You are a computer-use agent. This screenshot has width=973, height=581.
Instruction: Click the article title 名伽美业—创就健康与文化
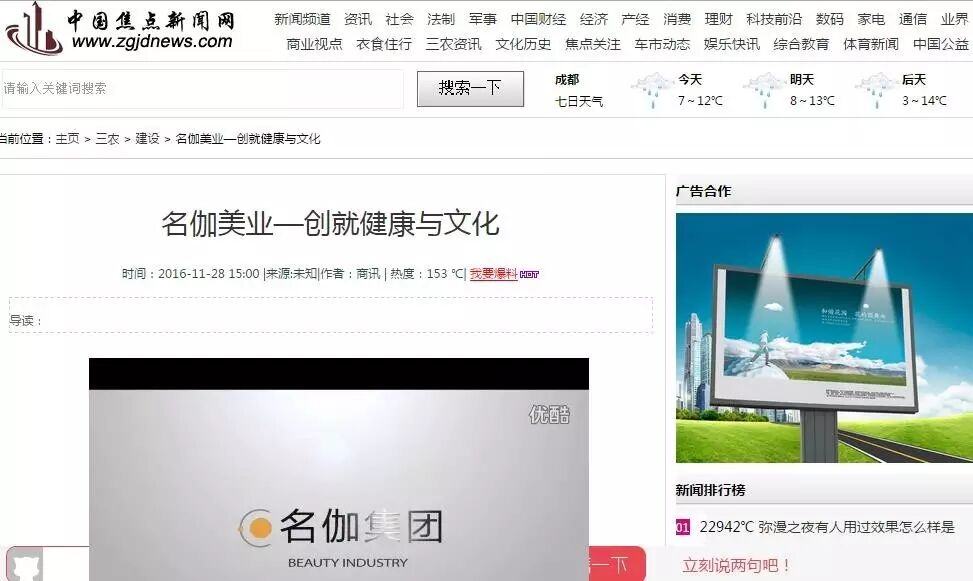[330, 223]
